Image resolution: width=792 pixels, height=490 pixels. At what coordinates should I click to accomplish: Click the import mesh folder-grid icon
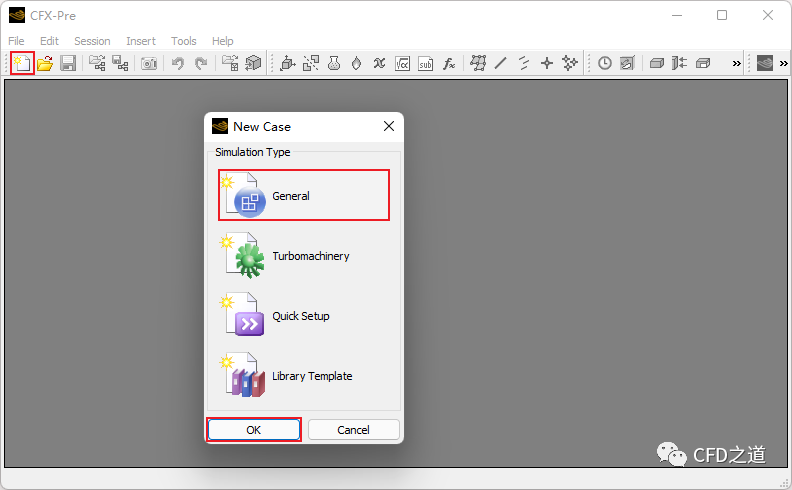(x=230, y=63)
